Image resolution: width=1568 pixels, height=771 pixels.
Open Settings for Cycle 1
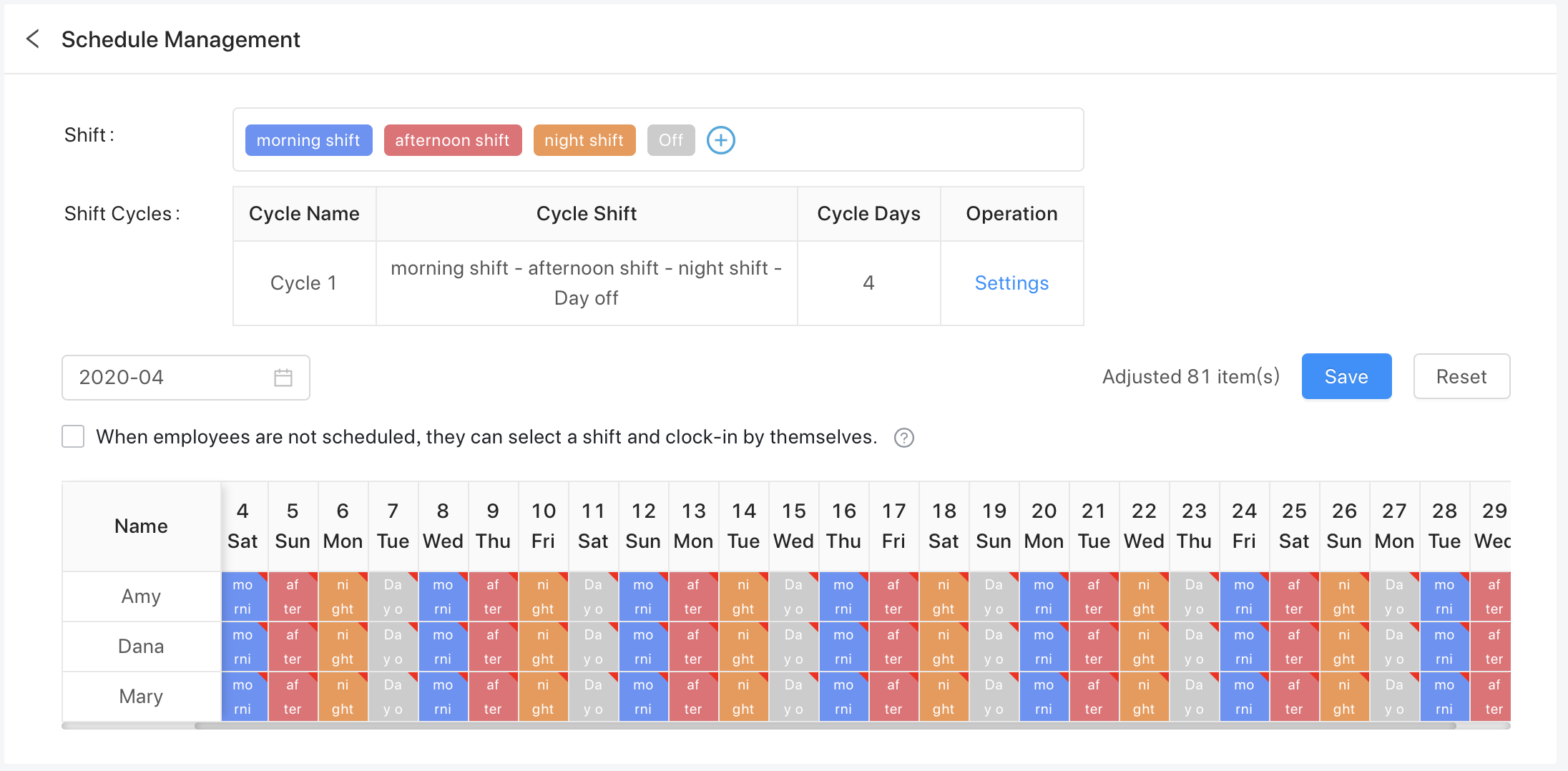(x=1011, y=283)
